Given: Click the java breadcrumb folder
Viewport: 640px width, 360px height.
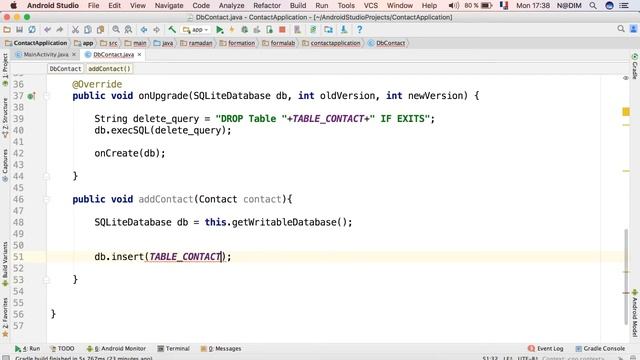Looking at the screenshot, I should (163, 43).
